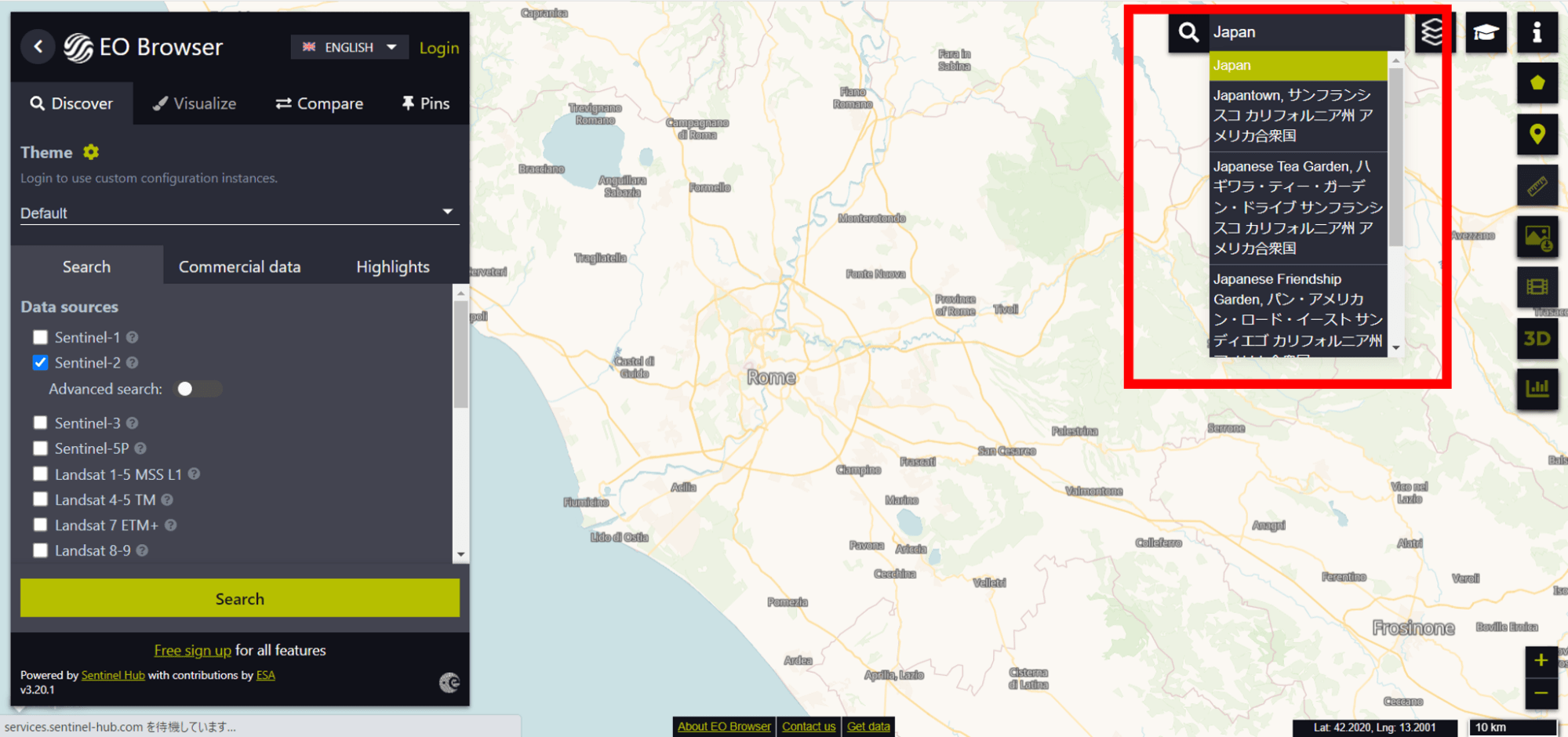This screenshot has width=1568, height=737.
Task: Zoom out on the map with minus
Action: (x=1541, y=693)
